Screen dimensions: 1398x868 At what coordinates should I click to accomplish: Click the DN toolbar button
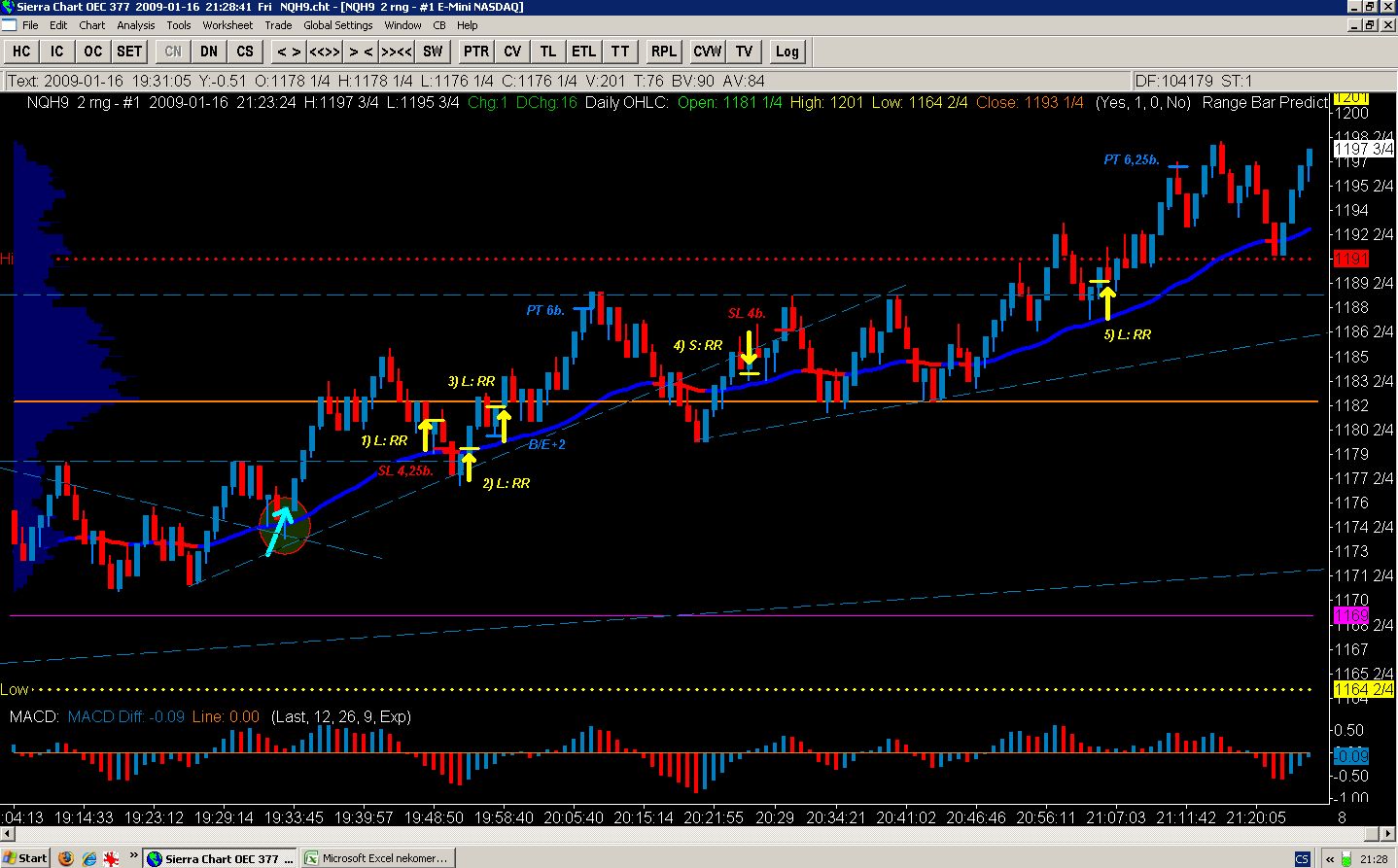209,52
